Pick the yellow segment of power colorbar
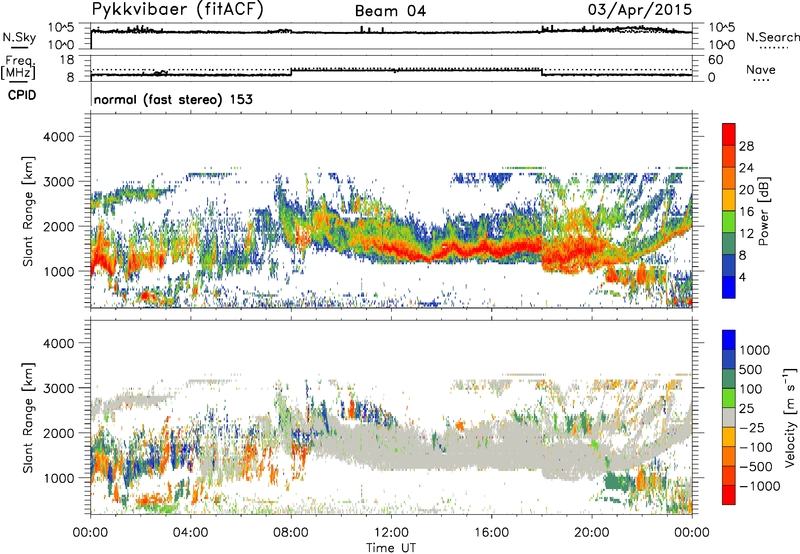Viewport: 800px width, 554px height. pos(729,199)
